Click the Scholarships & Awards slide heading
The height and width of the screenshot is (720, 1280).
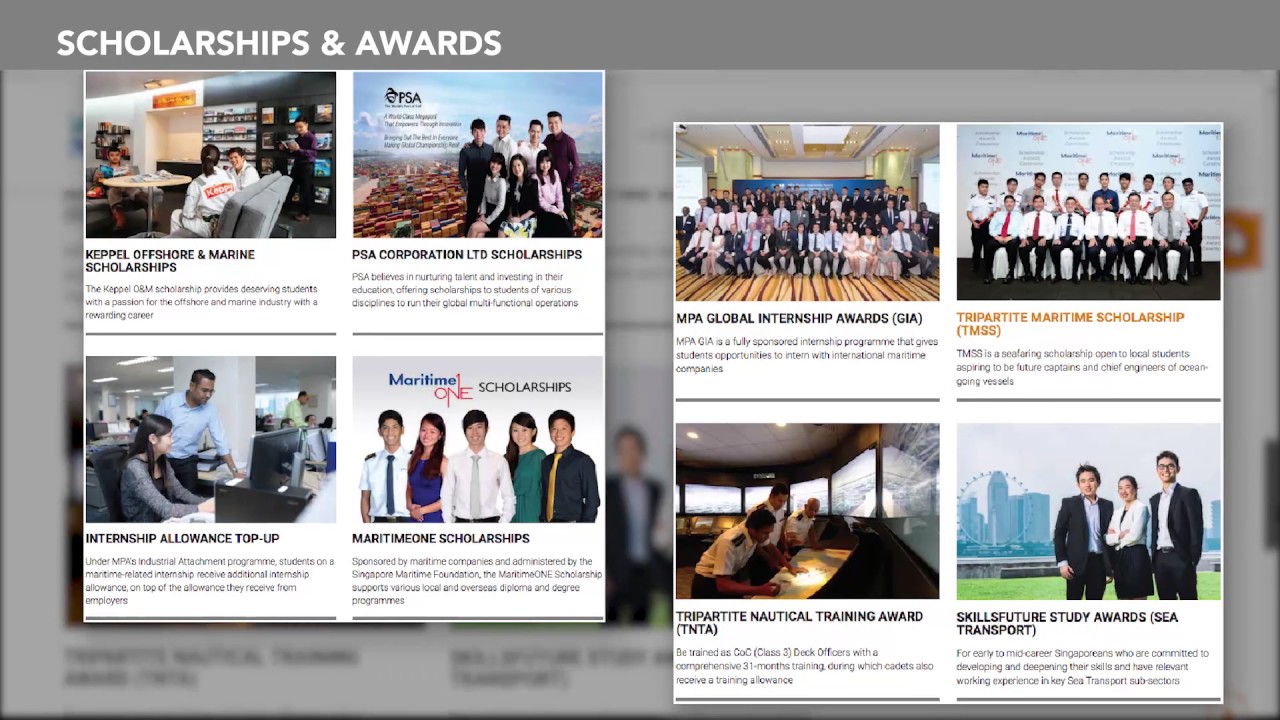(x=279, y=43)
